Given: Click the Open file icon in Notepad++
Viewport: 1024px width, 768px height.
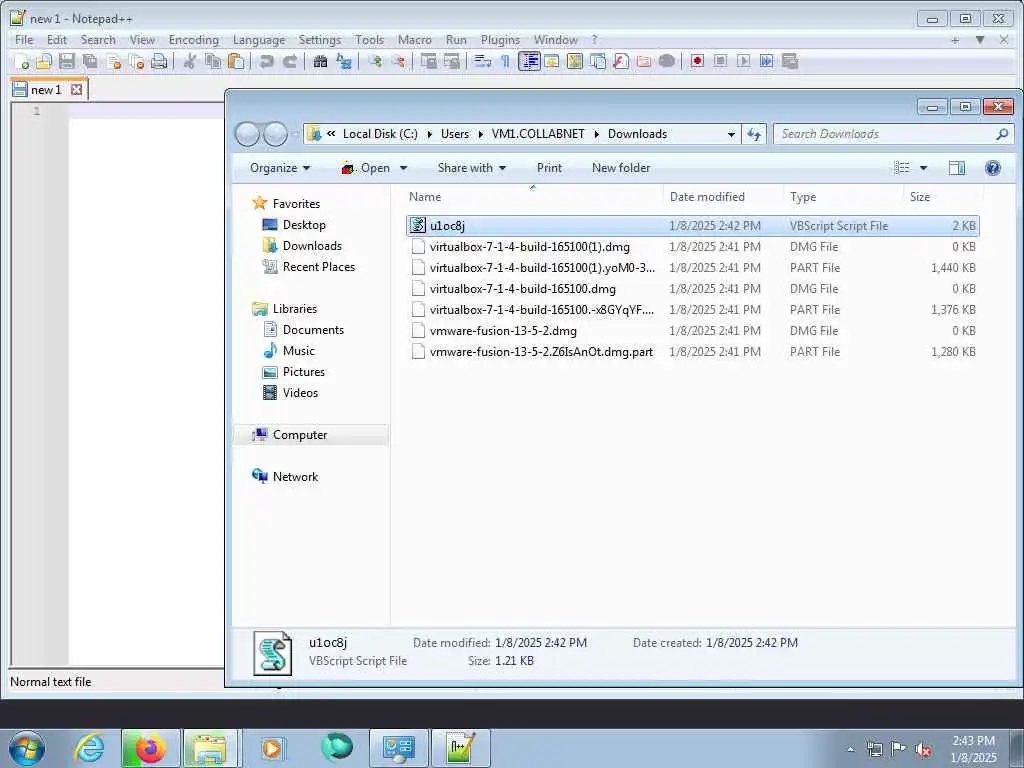Looking at the screenshot, I should (44, 61).
